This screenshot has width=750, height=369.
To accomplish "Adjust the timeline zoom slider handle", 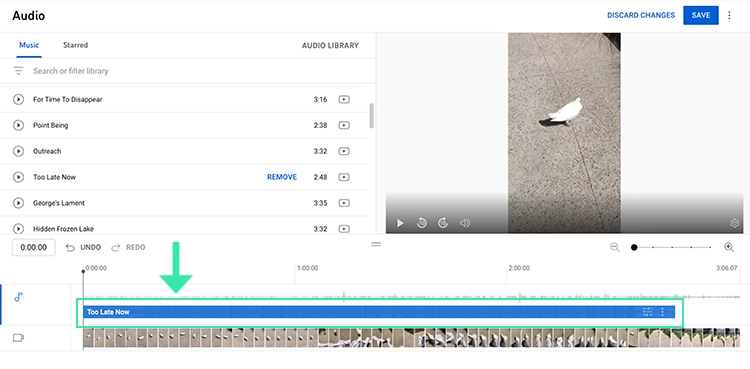I will point(634,247).
